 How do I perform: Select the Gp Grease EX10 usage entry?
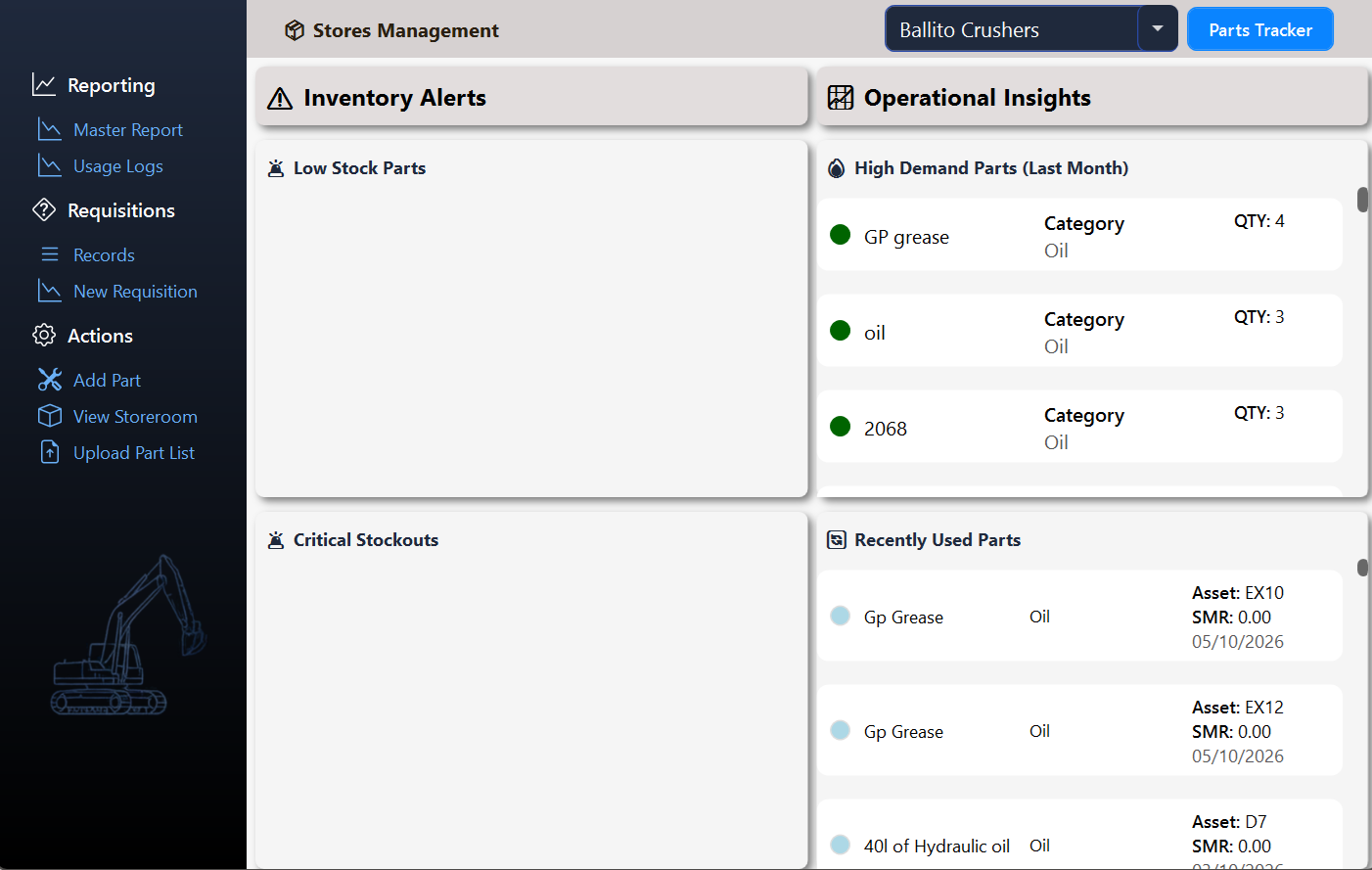(1080, 617)
